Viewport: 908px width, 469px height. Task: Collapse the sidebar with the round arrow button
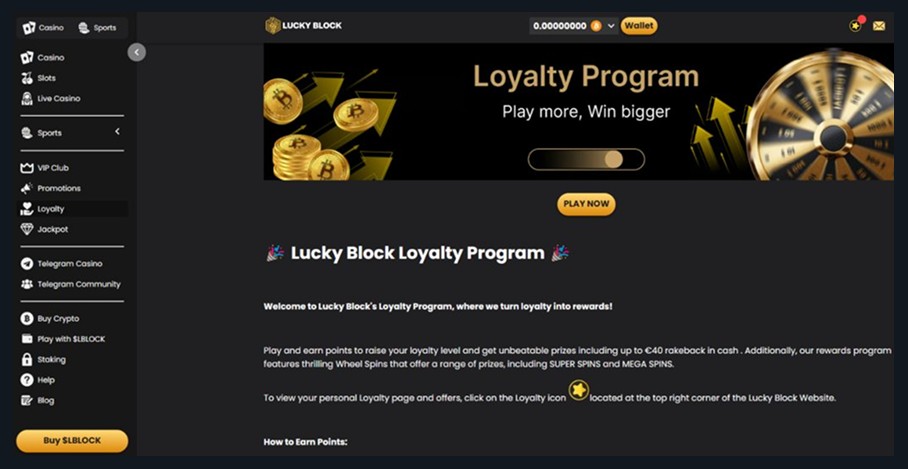point(137,53)
